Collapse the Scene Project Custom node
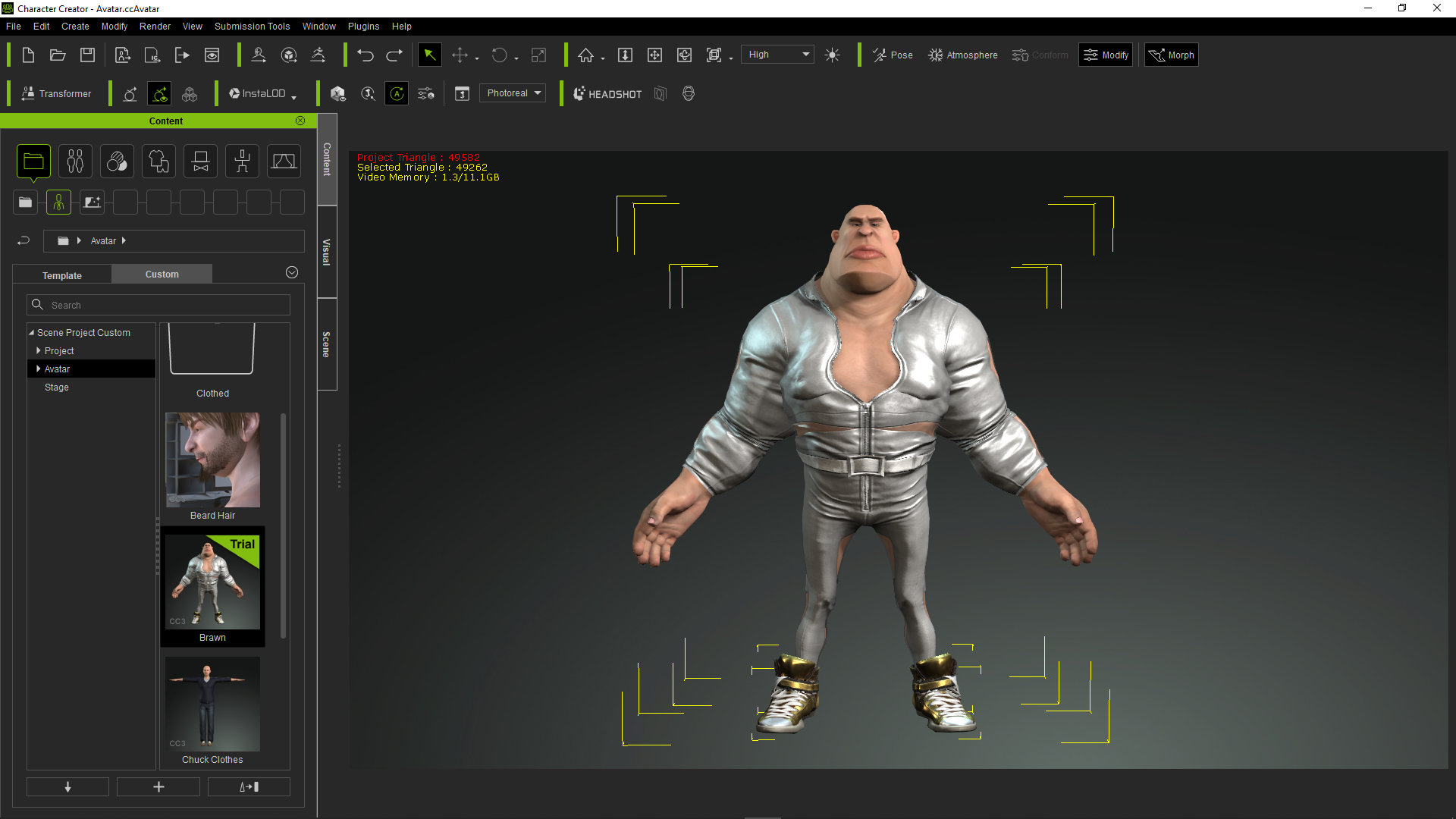The image size is (1456, 819). tap(32, 332)
